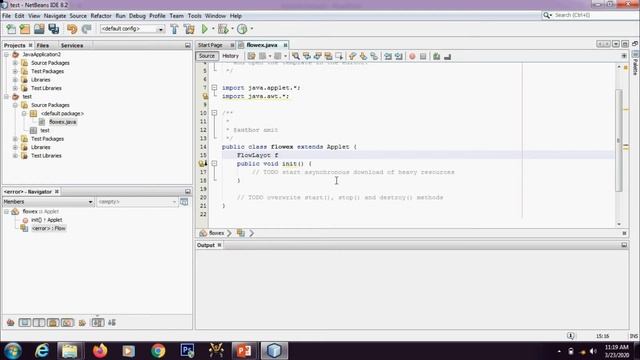Click the editor Find Selection magnifier icon

pos(296,56)
